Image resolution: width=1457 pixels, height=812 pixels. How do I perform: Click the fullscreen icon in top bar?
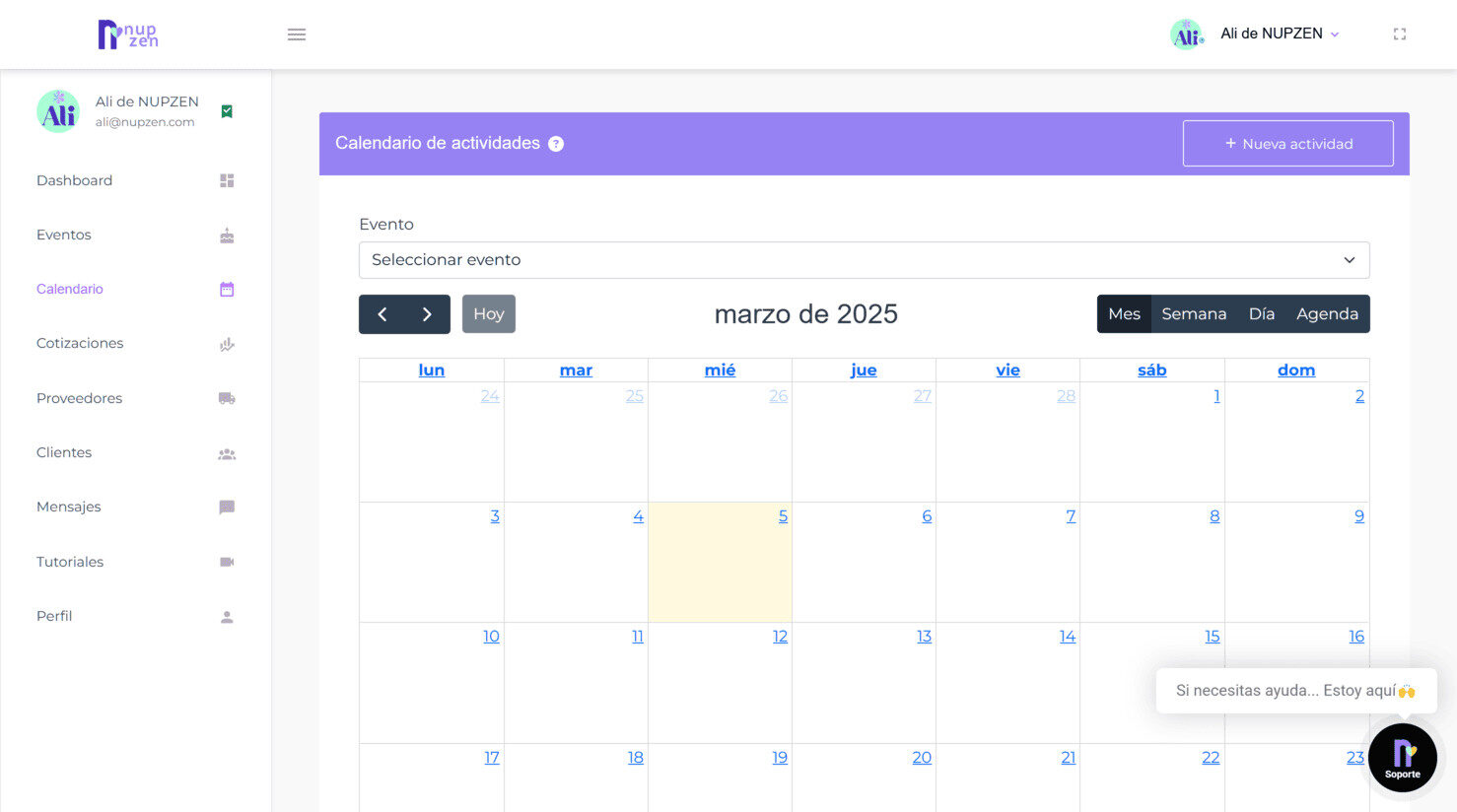(1399, 34)
